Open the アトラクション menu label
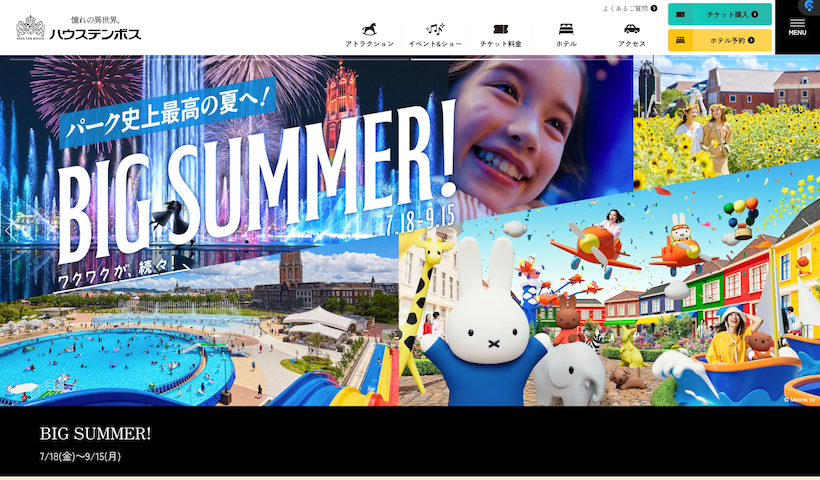The height and width of the screenshot is (480, 820). [x=369, y=44]
